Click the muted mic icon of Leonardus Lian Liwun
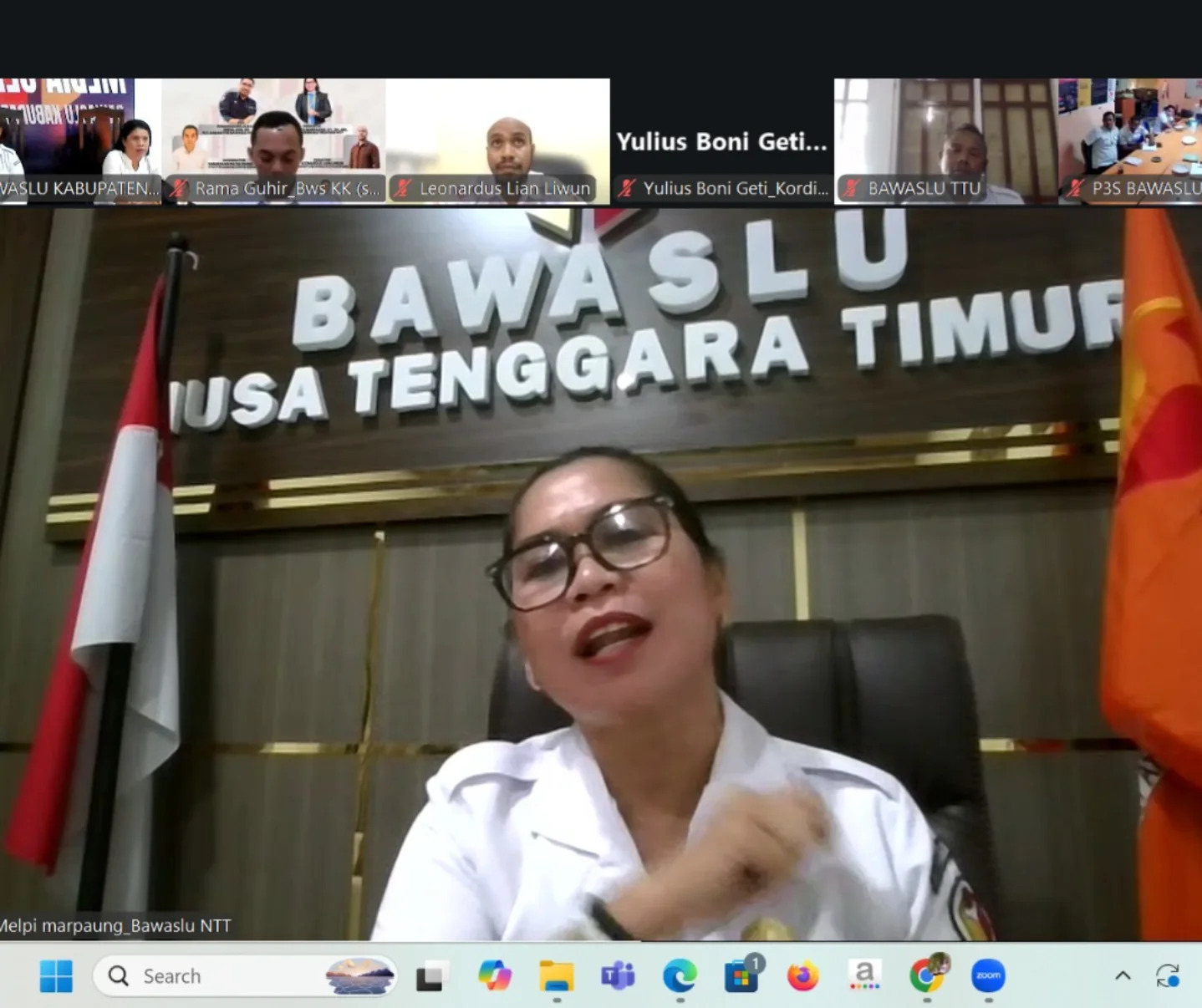This screenshot has height=1008, width=1202. coord(403,189)
